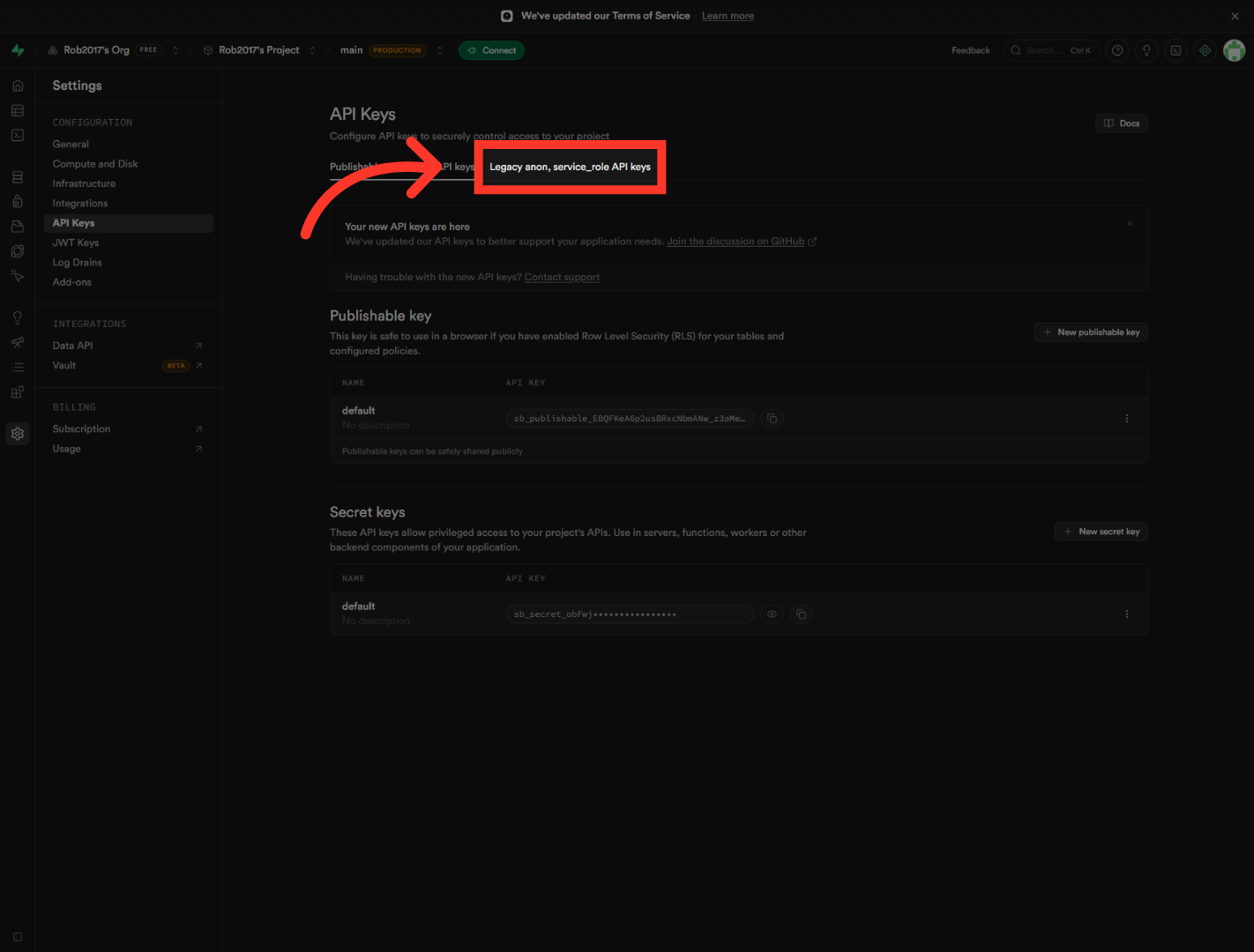Dismiss the Terms of Service banner

point(1235,16)
